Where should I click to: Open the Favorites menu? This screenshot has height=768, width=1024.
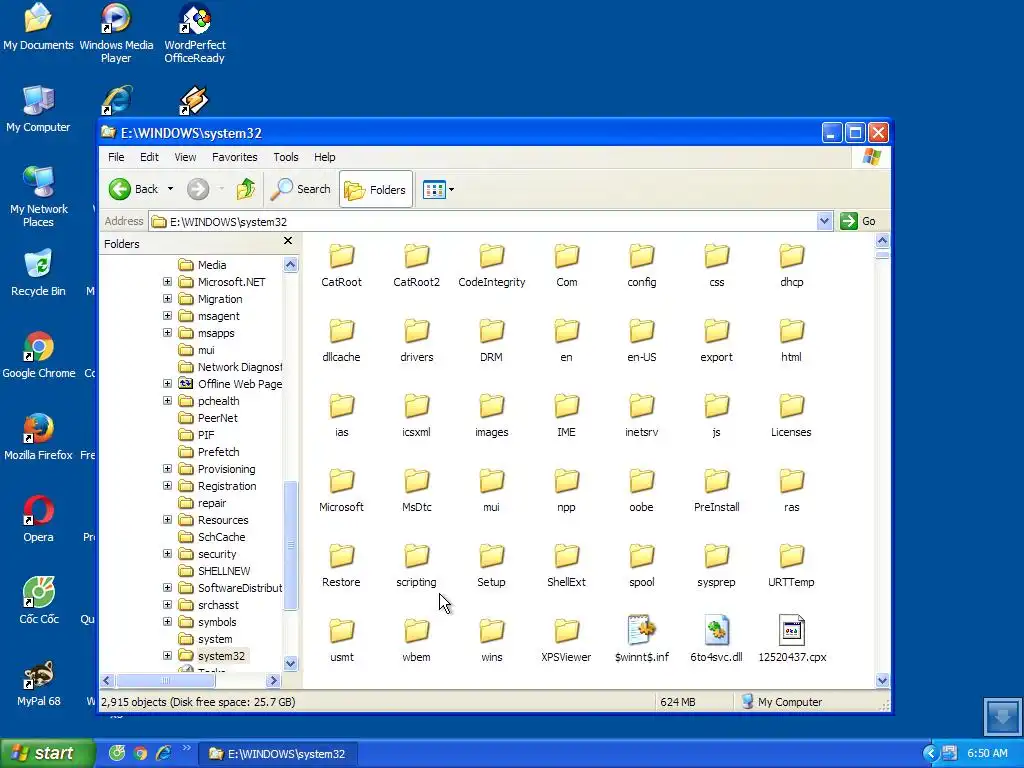click(x=234, y=157)
